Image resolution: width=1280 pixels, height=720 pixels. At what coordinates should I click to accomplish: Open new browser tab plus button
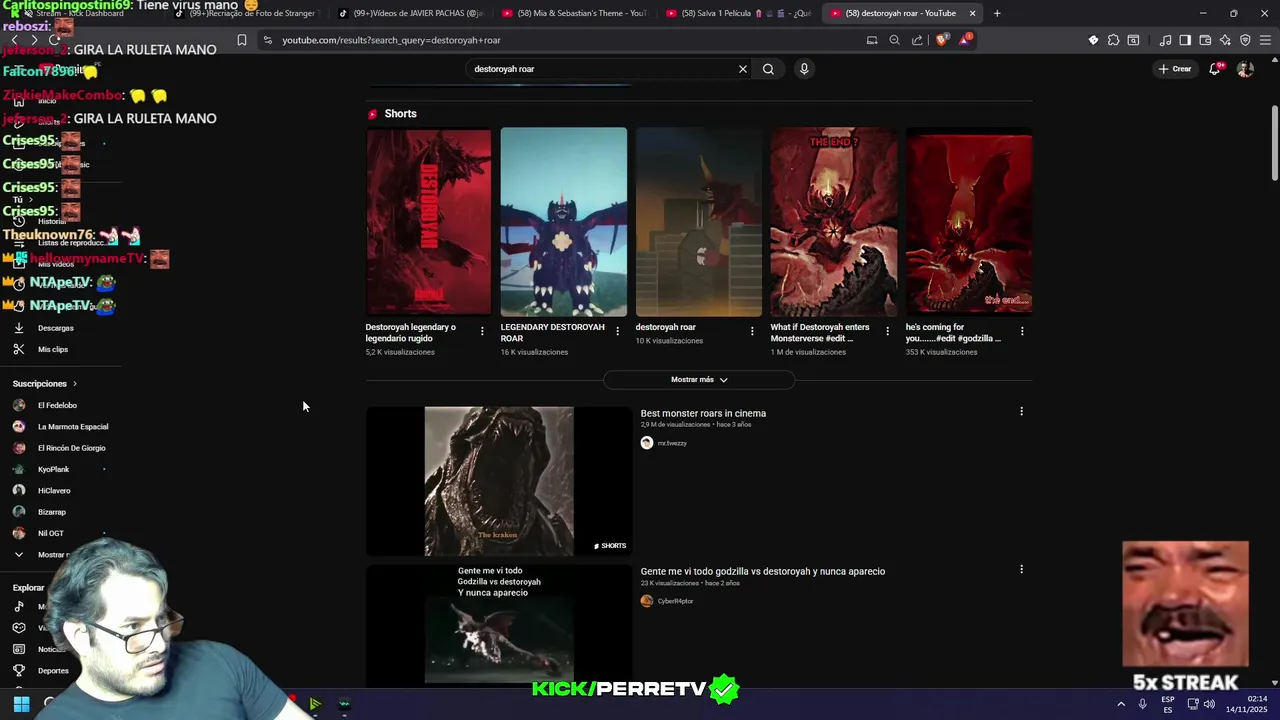click(x=997, y=13)
